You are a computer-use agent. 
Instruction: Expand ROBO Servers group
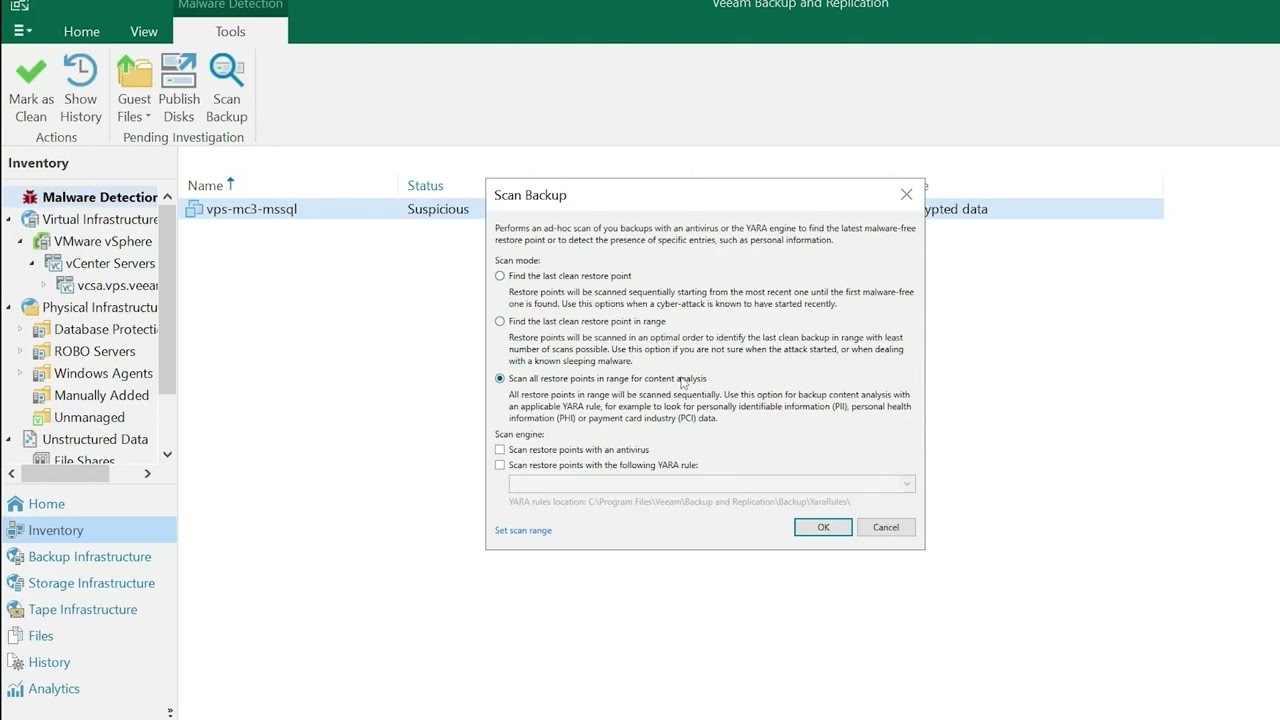click(x=20, y=351)
